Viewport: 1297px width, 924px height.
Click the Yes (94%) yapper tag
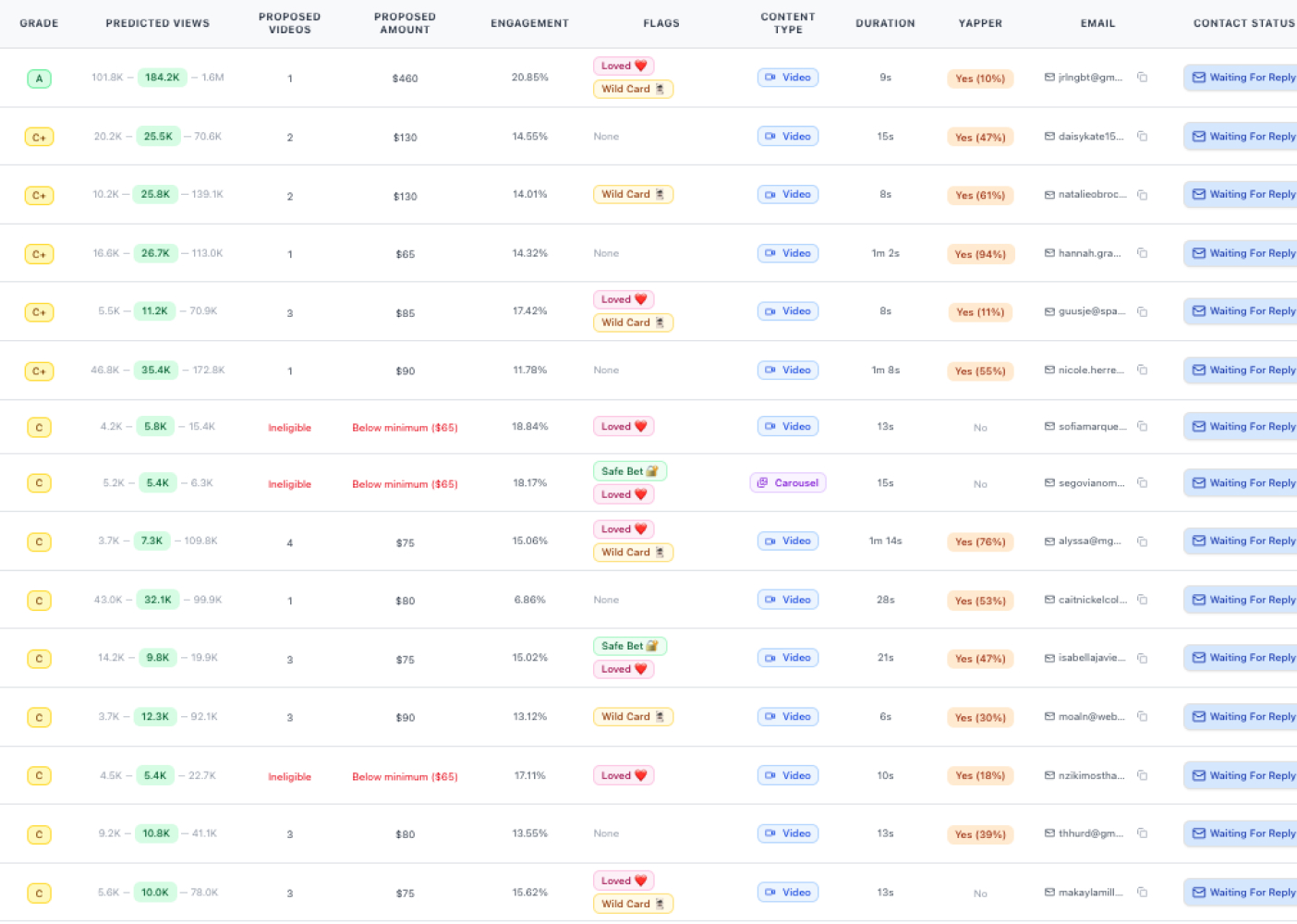[x=980, y=254]
